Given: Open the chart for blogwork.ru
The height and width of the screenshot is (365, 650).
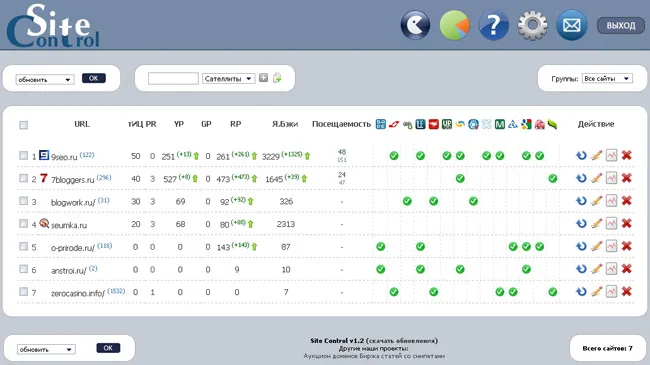Looking at the screenshot, I should tap(611, 201).
